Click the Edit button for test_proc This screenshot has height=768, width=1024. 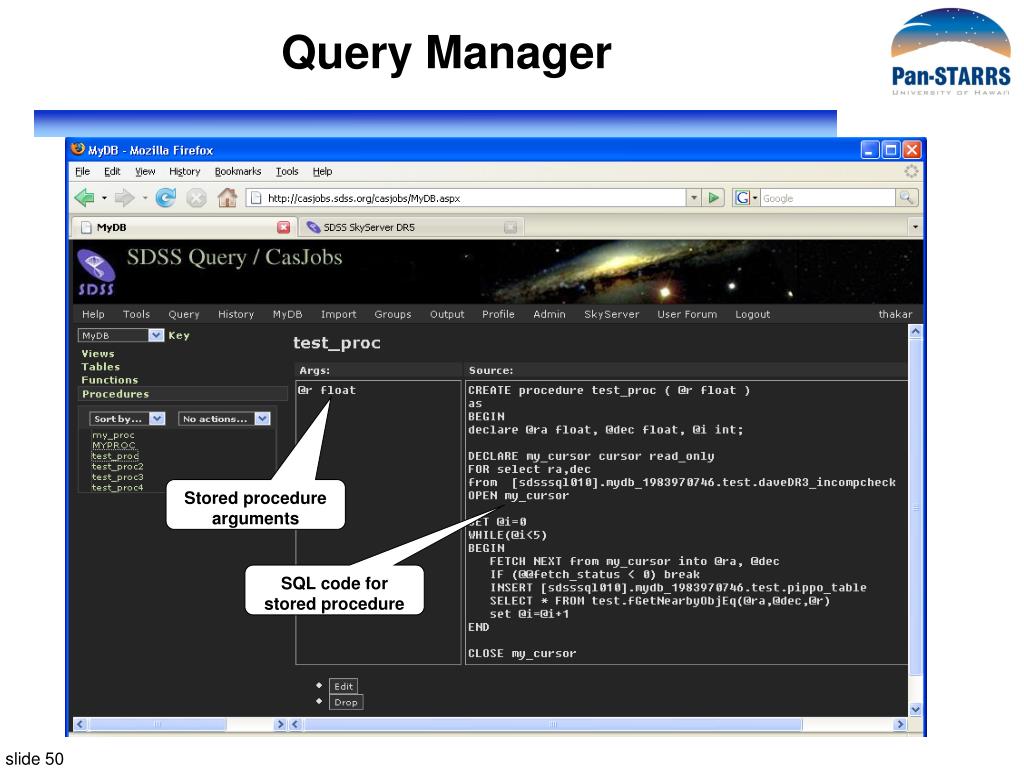point(344,686)
